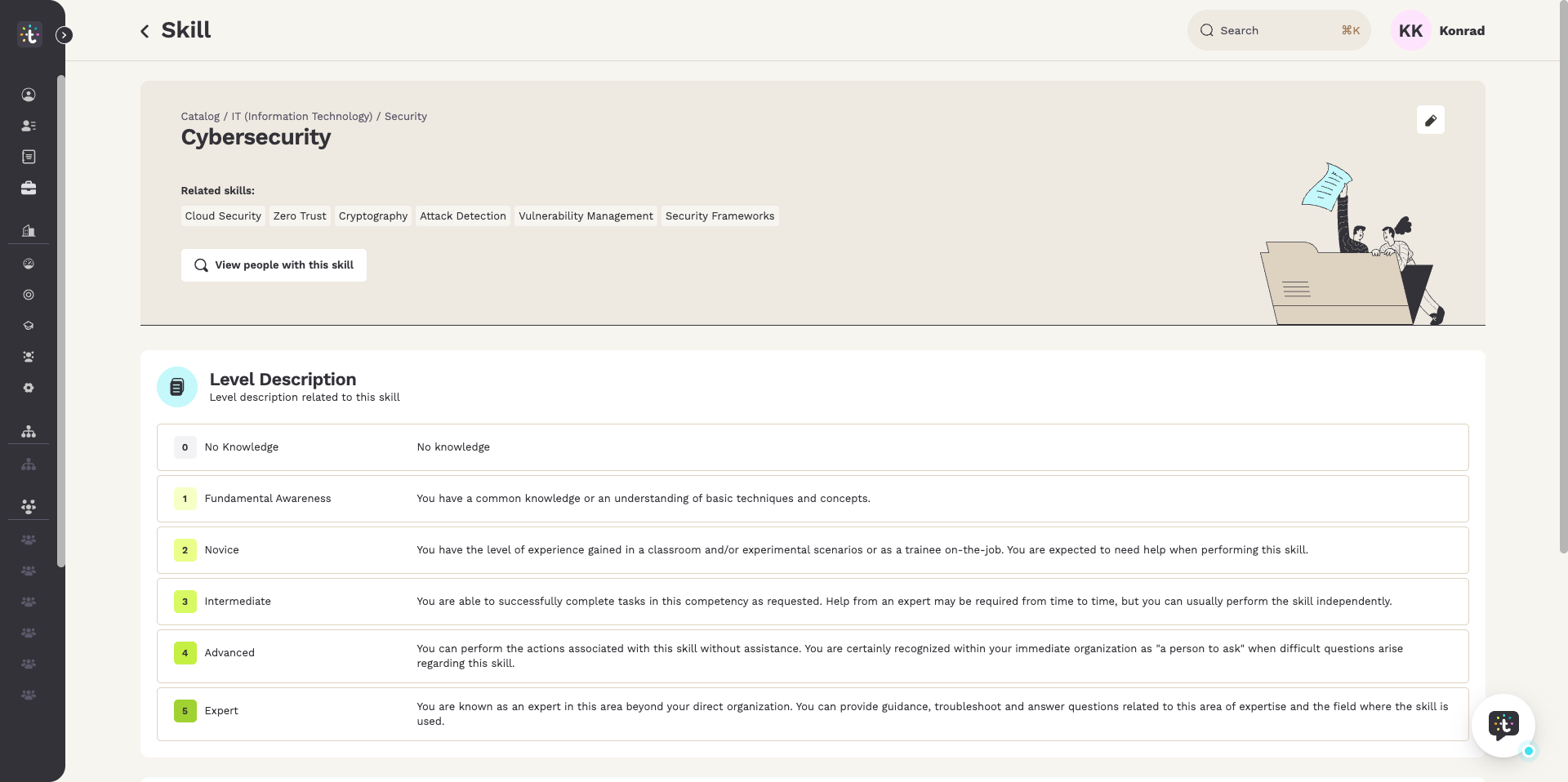Go back using the arrow beside Skill
Screen dimensions: 1568x782
[x=145, y=31]
